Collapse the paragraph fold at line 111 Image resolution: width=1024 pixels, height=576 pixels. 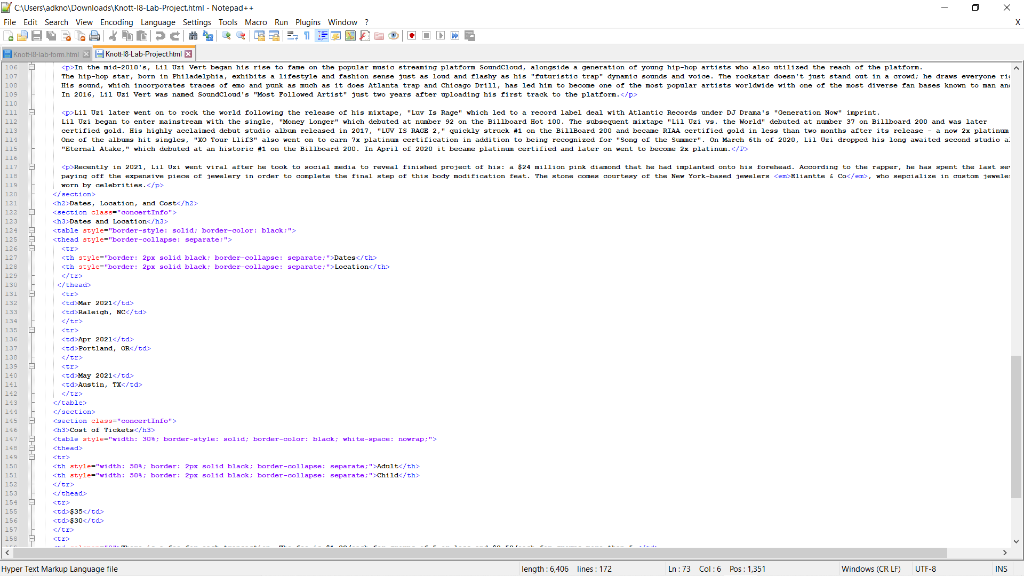click(x=31, y=112)
